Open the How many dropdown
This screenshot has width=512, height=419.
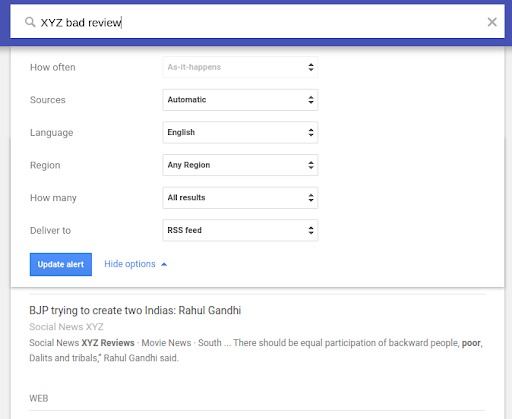(x=240, y=198)
